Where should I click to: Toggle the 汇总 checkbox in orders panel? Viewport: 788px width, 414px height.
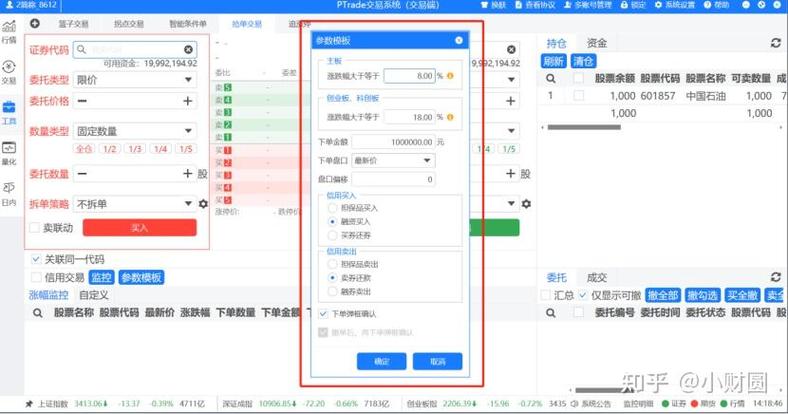(x=545, y=295)
